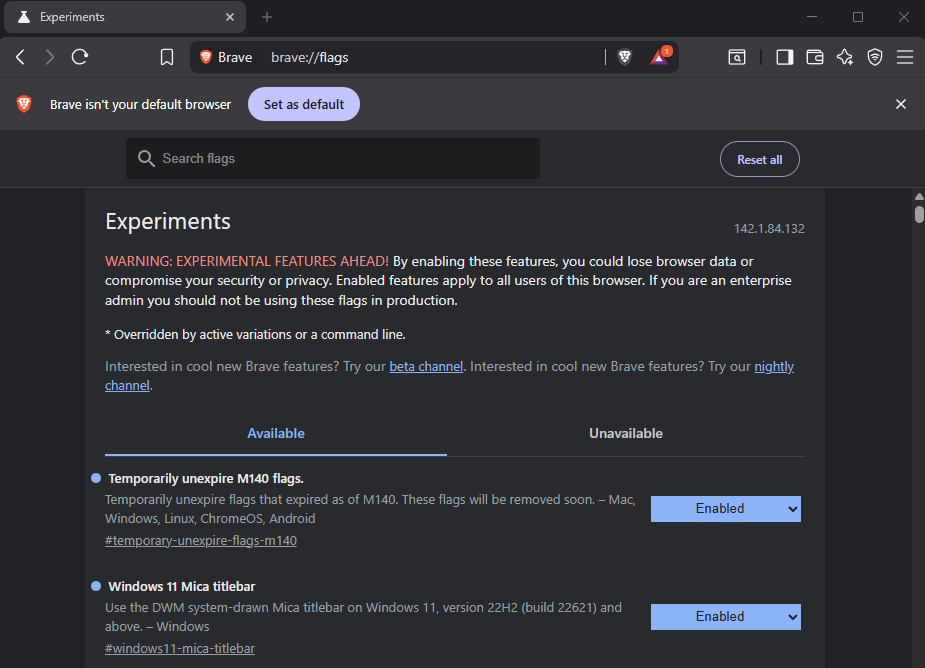Click the version number 142.1.84.132

coord(769,229)
